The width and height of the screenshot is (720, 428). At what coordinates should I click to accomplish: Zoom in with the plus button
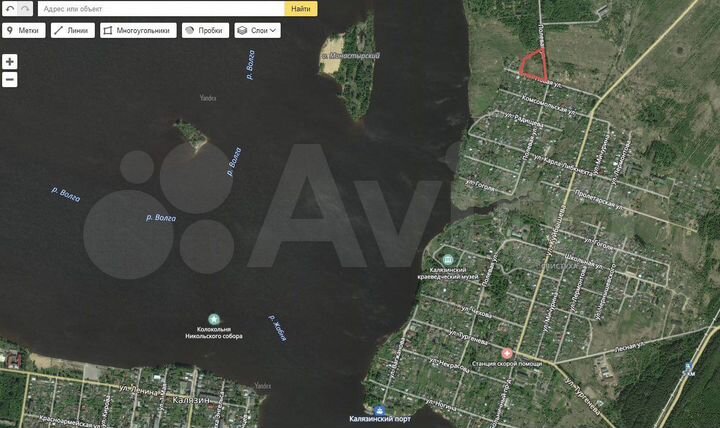click(10, 62)
